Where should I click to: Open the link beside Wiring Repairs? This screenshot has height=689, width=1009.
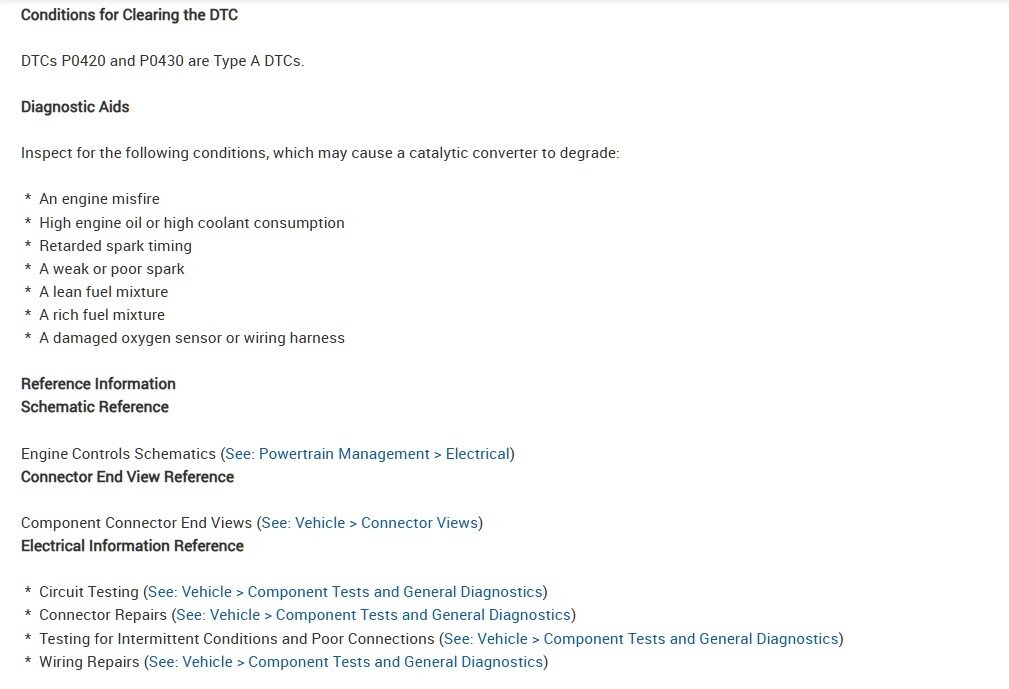coord(345,661)
